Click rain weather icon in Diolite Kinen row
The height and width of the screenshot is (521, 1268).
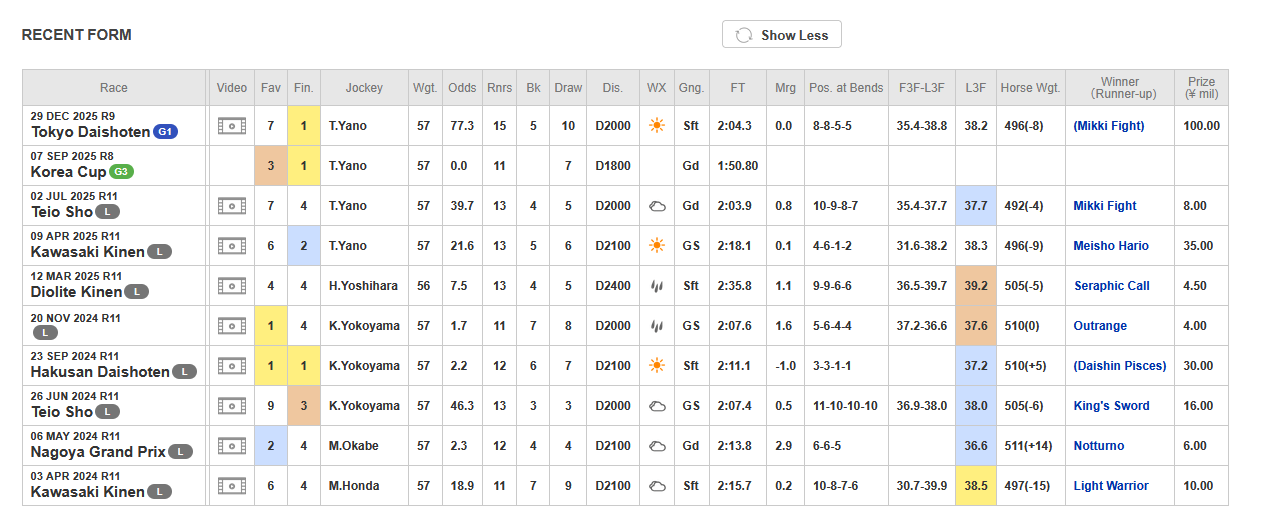click(656, 286)
